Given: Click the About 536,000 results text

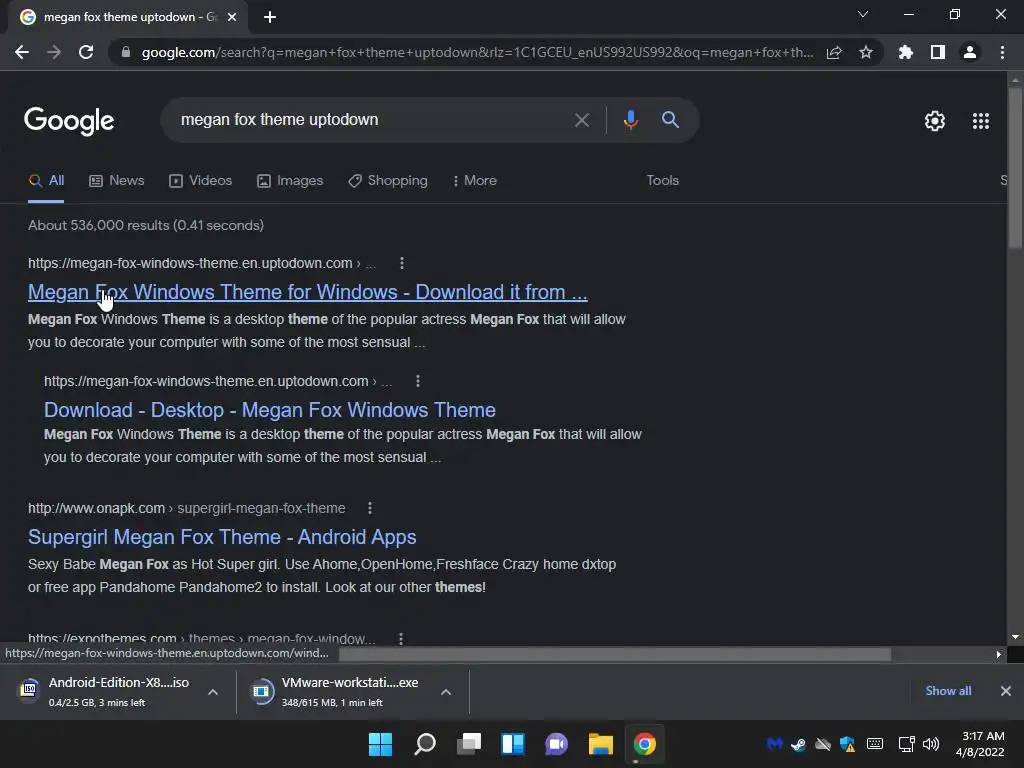Looking at the screenshot, I should (x=146, y=225).
